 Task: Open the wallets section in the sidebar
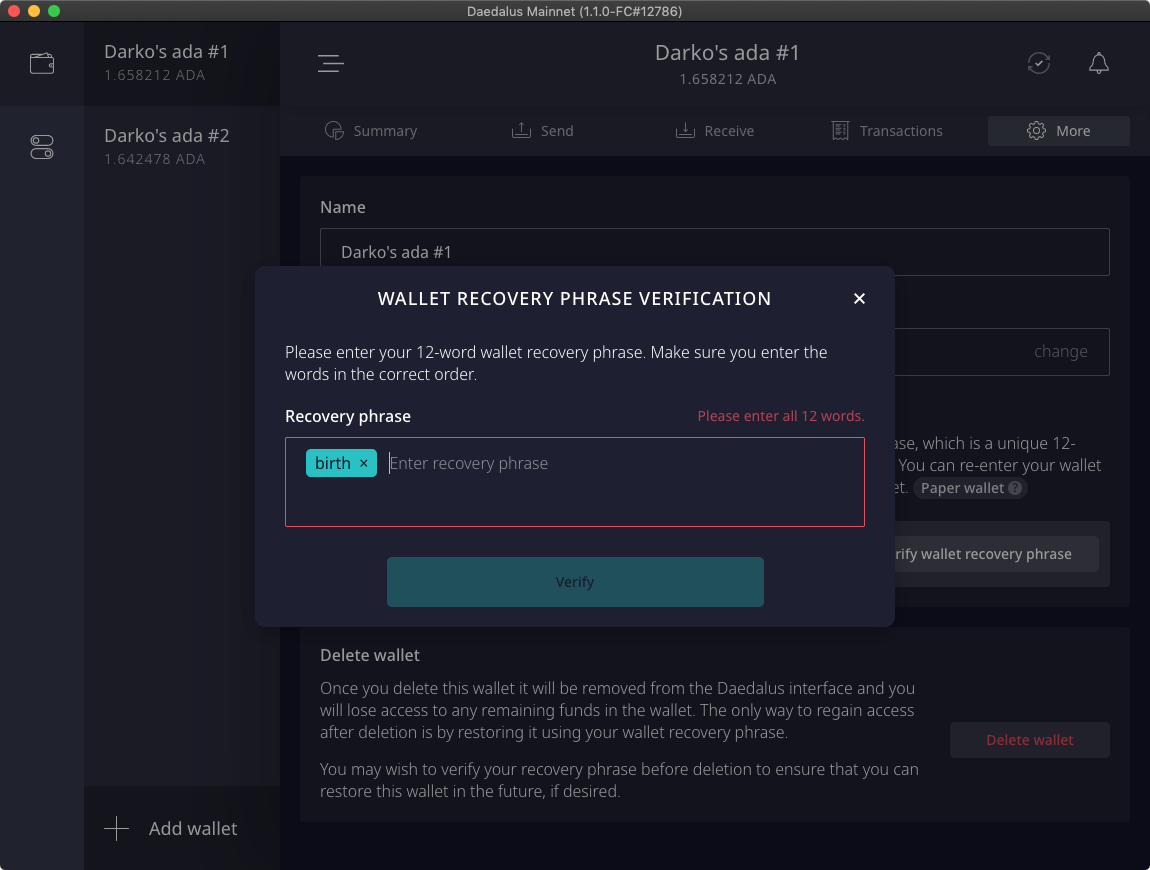tap(42, 64)
